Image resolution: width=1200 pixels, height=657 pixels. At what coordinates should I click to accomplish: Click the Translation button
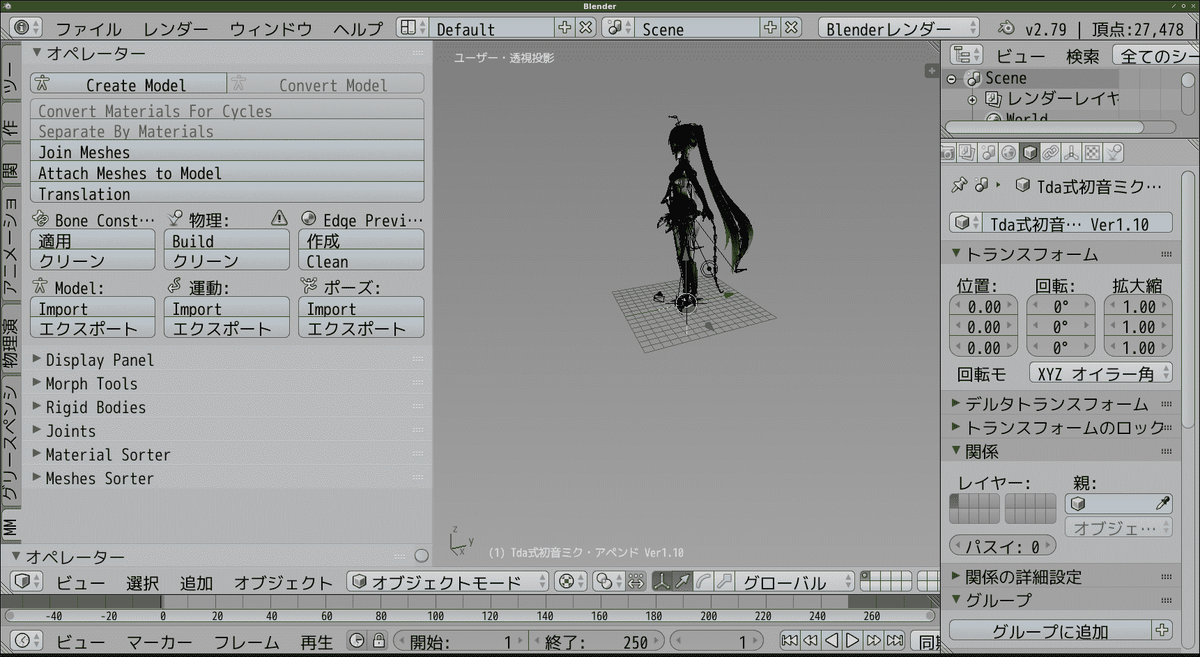(x=227, y=194)
